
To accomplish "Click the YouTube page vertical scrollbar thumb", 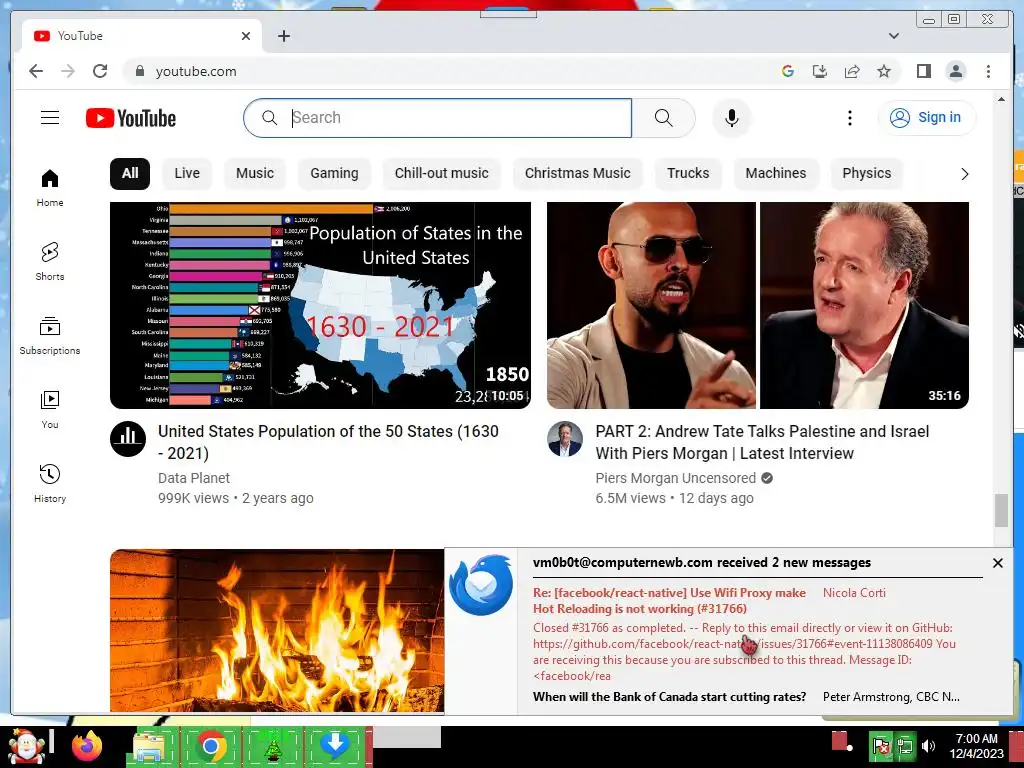I will click(x=1001, y=511).
